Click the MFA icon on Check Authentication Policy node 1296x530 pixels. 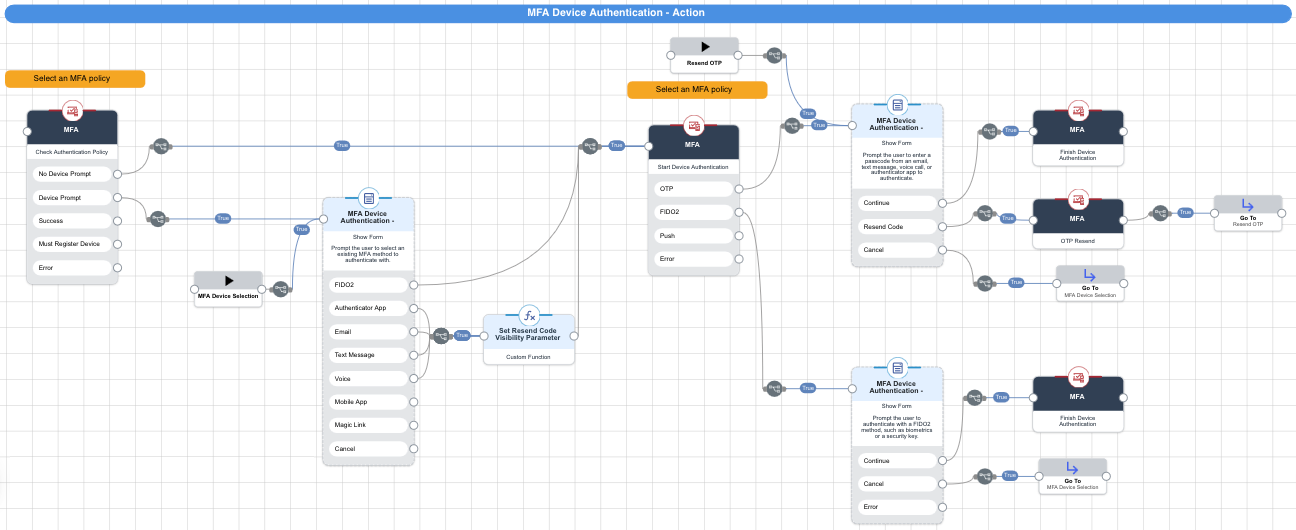coord(72,110)
